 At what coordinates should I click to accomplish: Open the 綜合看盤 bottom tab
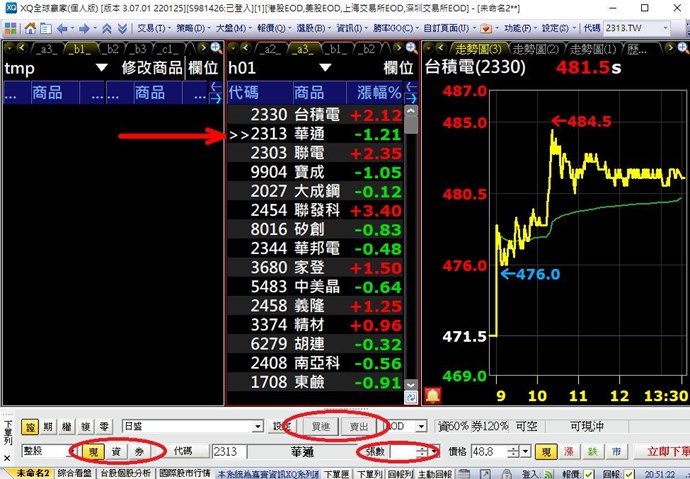[x=75, y=474]
